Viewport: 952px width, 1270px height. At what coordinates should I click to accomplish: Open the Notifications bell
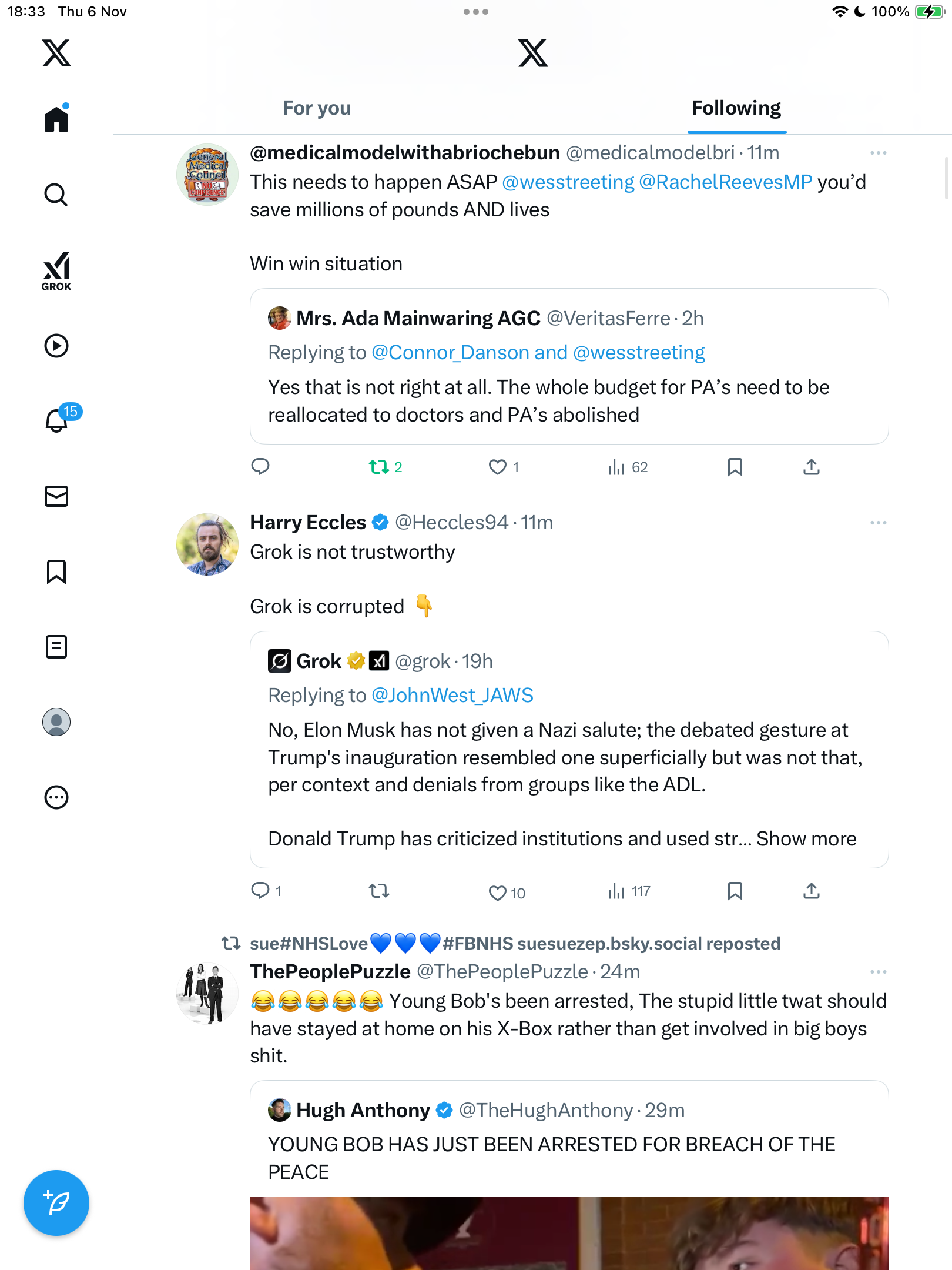pyautogui.click(x=57, y=420)
